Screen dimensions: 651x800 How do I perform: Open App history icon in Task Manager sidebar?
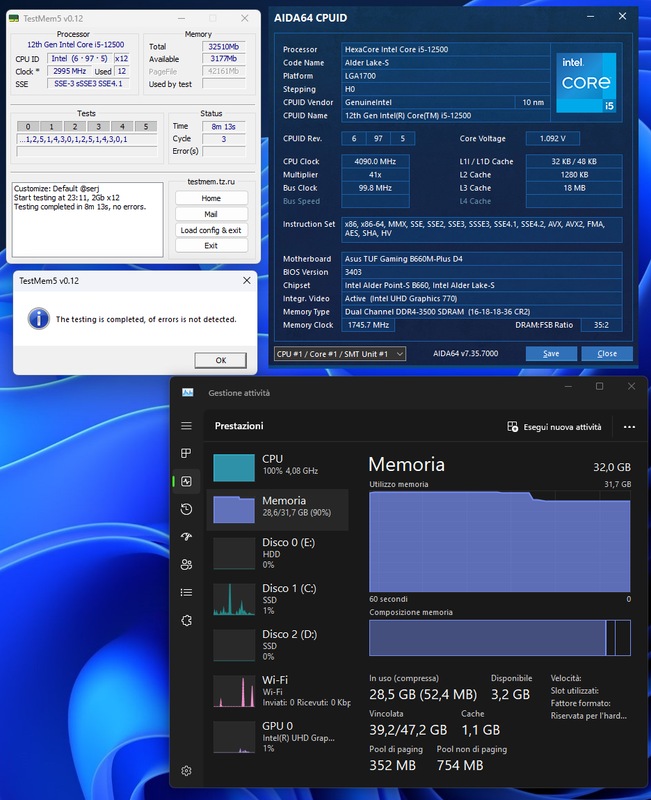pyautogui.click(x=186, y=509)
